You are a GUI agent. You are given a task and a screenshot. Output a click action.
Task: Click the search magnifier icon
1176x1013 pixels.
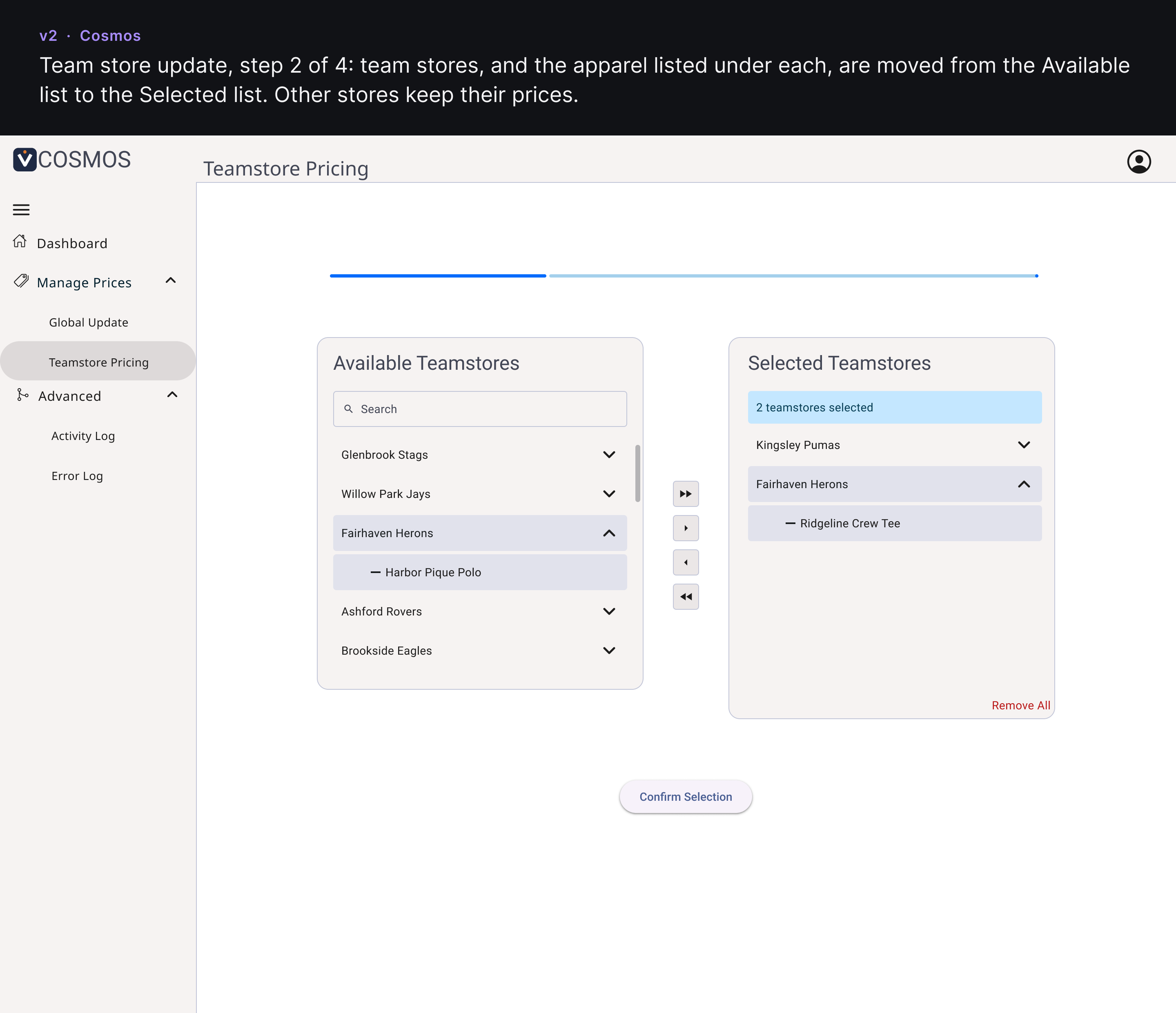(x=348, y=409)
